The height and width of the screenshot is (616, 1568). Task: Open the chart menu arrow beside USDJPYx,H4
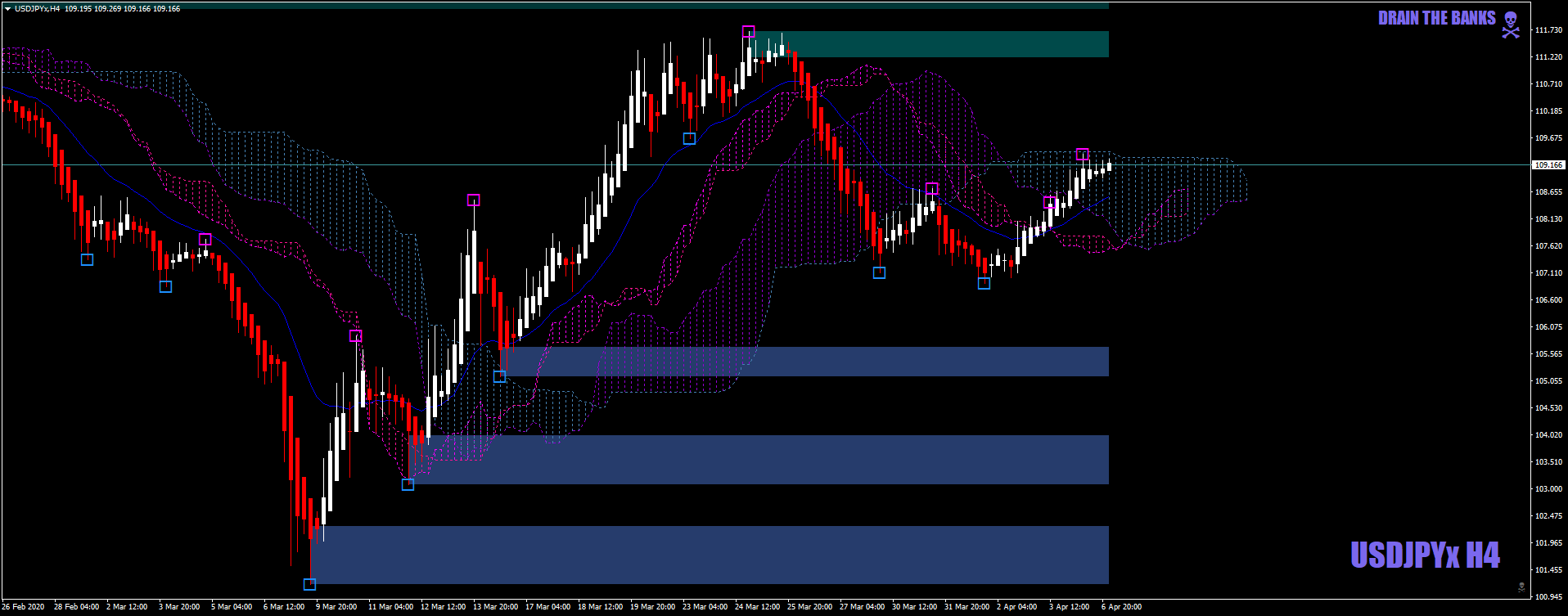tap(7, 9)
